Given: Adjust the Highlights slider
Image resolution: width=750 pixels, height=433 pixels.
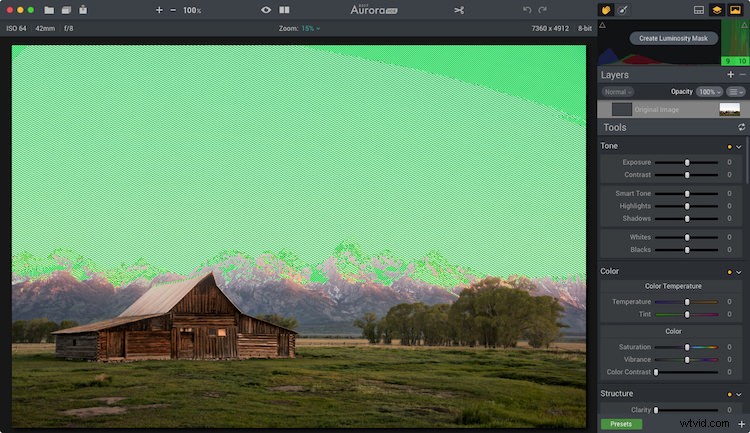Looking at the screenshot, I should point(686,206).
